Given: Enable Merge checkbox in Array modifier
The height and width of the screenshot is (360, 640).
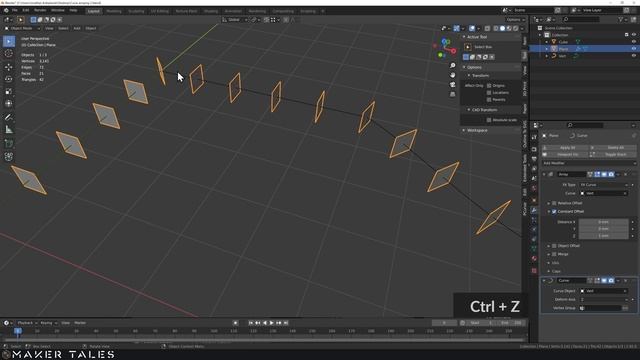Looking at the screenshot, I should [554, 254].
